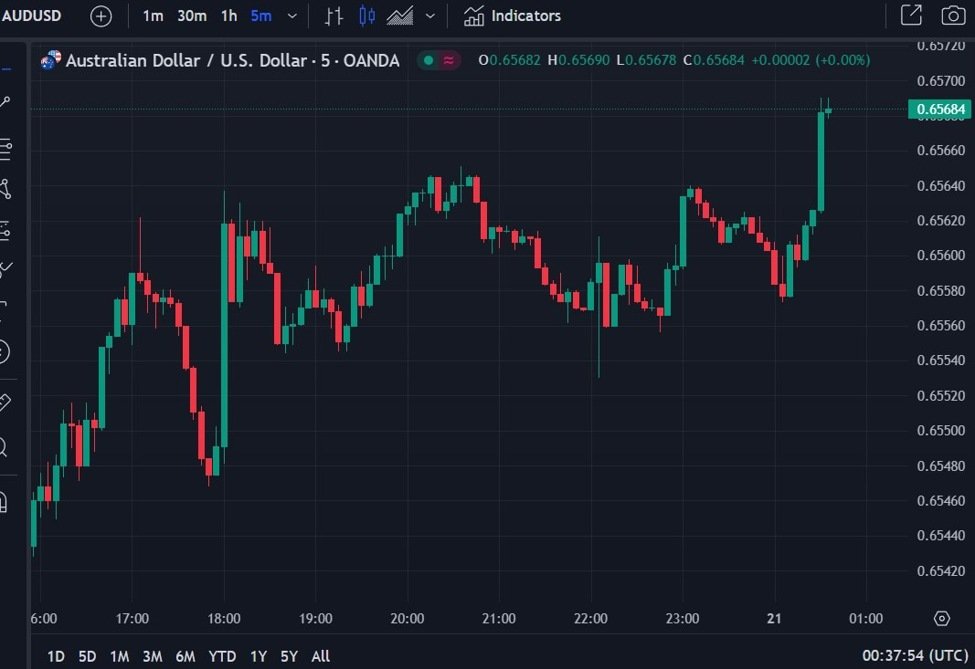Expand the time interval dropdown arrow

(x=292, y=16)
